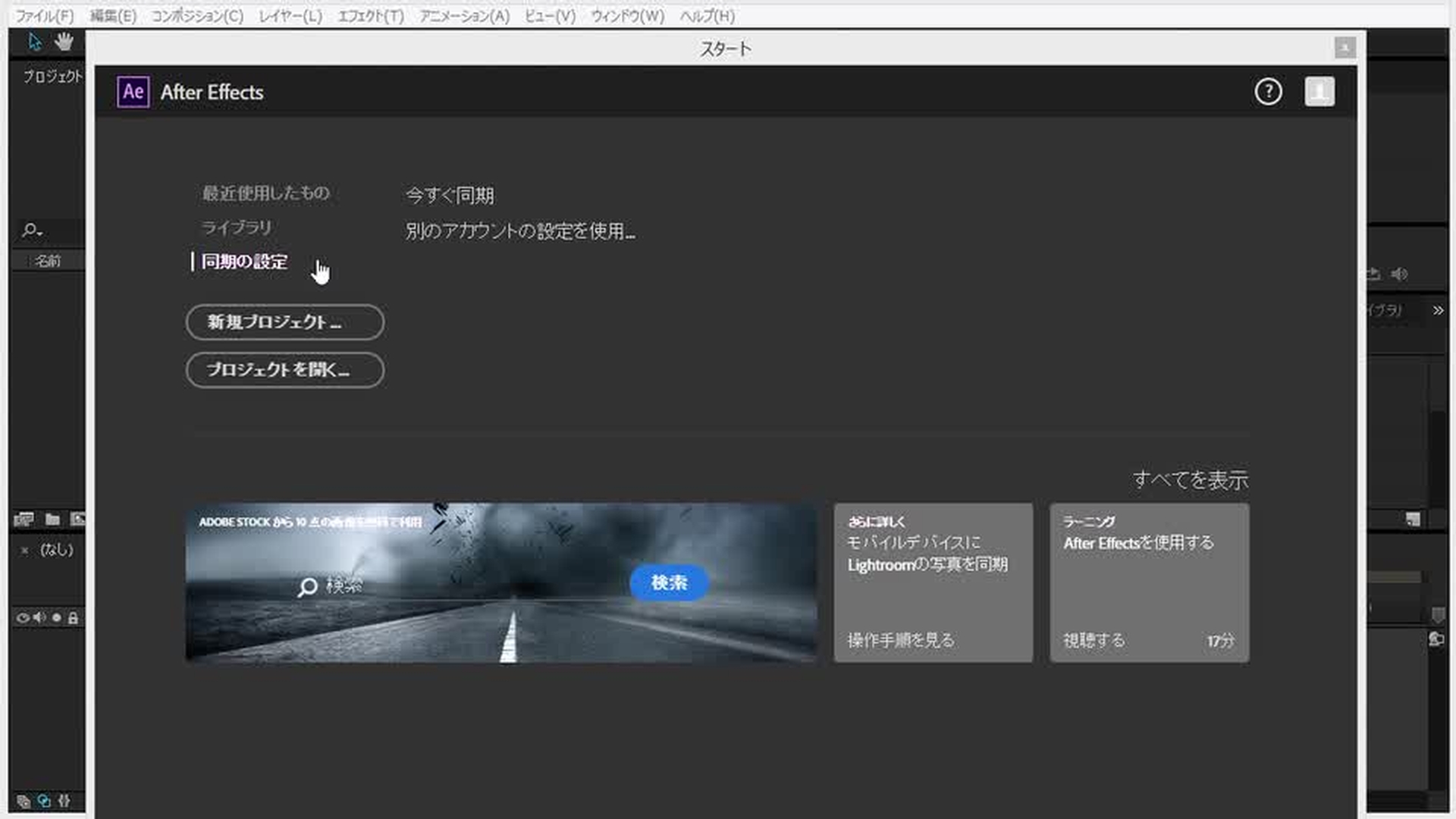Open the アニメーション(A) menu

[464, 16]
